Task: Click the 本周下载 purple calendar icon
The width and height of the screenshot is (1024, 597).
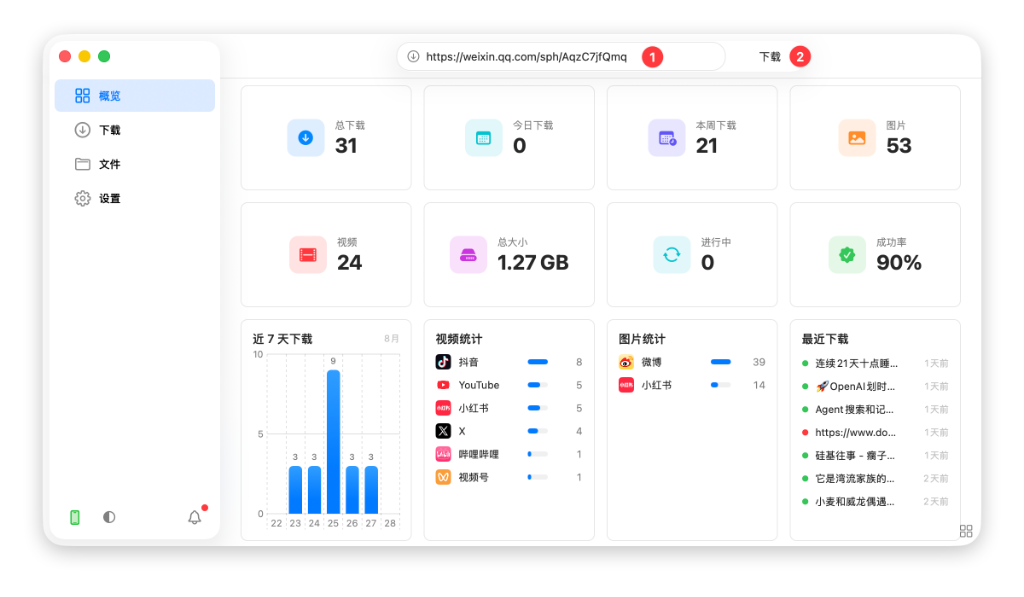Action: (667, 138)
